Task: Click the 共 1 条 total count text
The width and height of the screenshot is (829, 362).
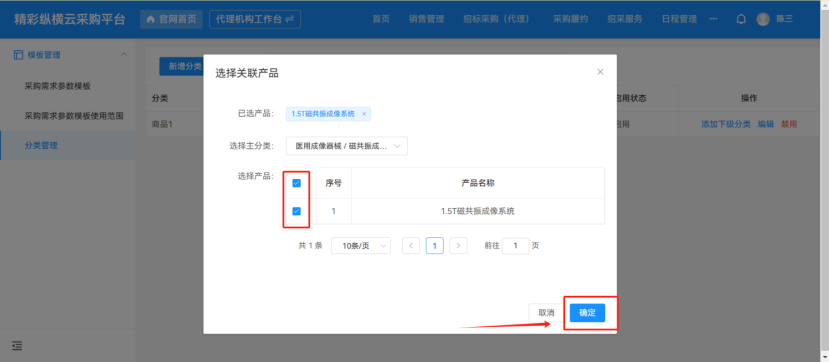Action: click(x=310, y=246)
